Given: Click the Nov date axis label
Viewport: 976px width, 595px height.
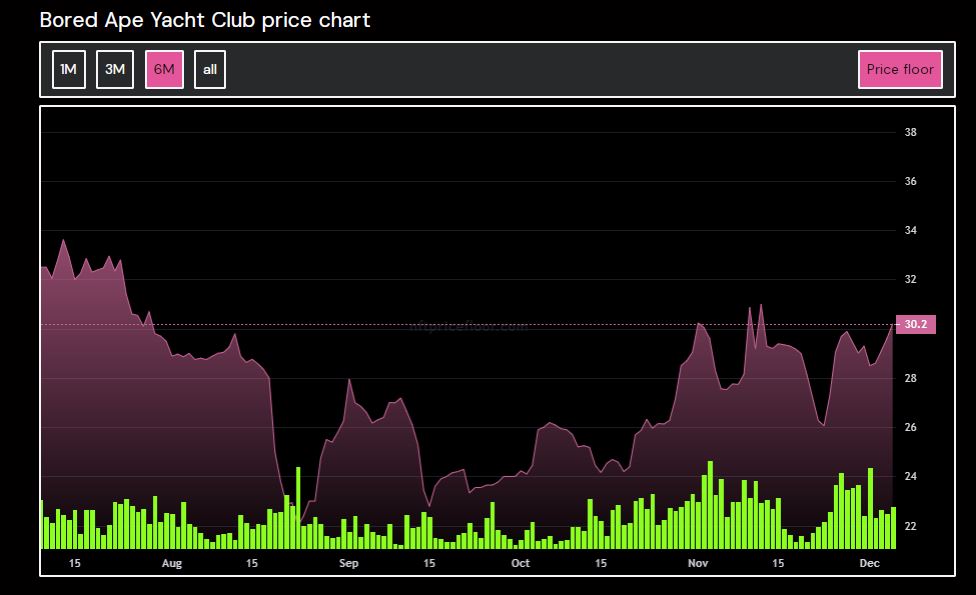Looking at the screenshot, I should point(698,564).
